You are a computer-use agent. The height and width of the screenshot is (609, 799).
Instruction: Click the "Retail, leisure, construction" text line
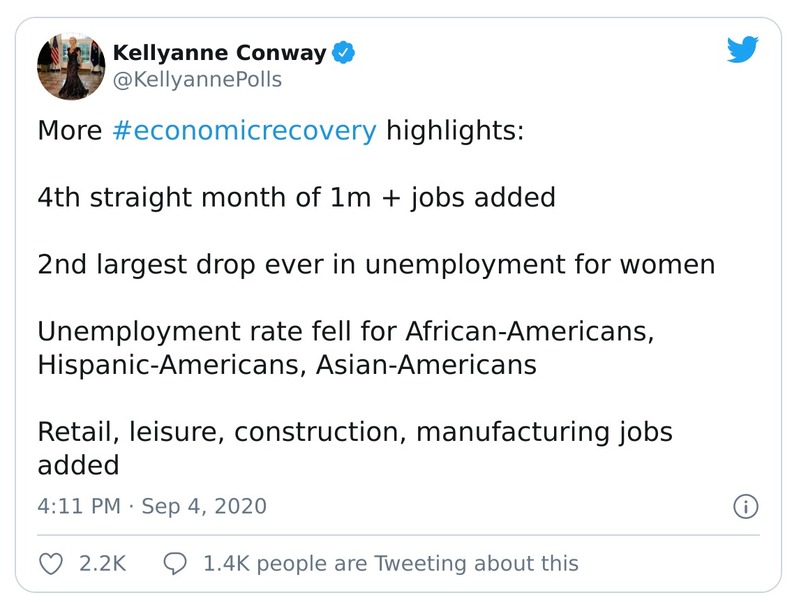point(355,432)
